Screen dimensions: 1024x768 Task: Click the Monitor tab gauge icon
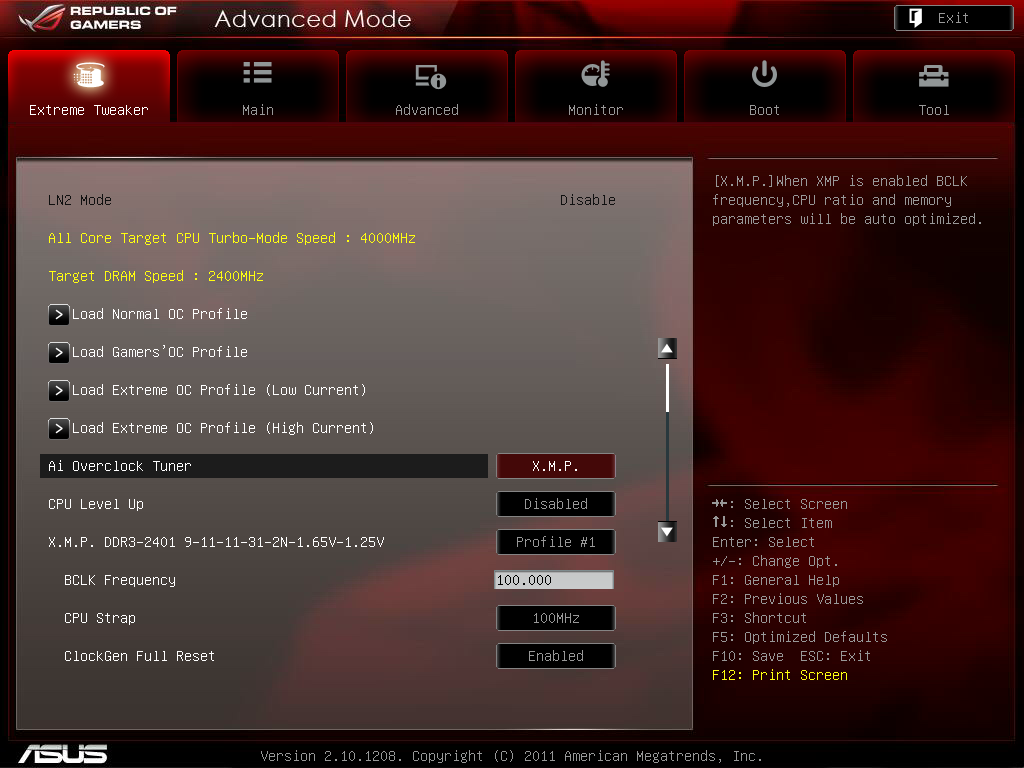595,75
